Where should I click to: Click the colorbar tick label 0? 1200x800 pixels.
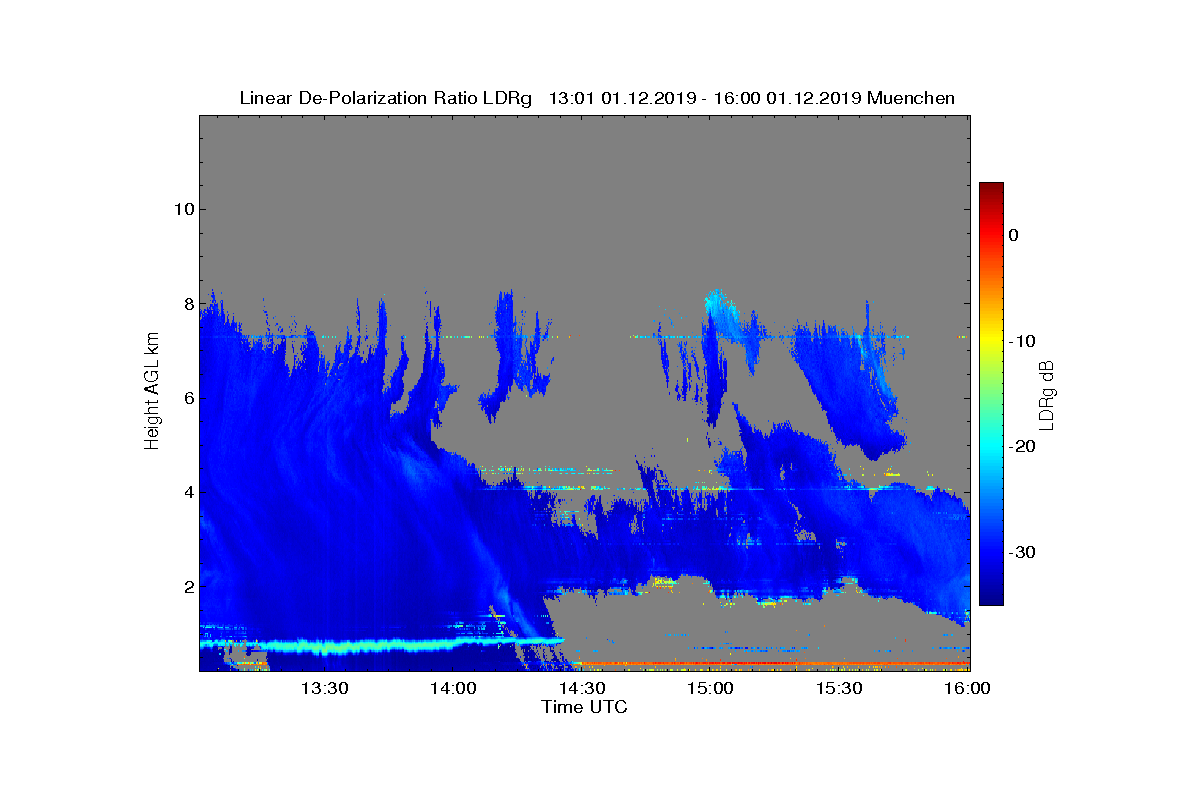pos(1013,235)
